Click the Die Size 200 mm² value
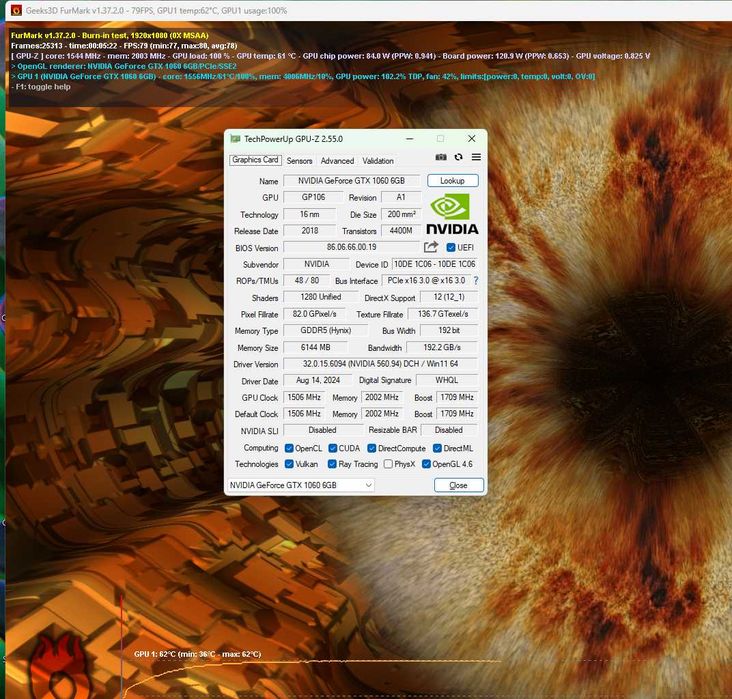The width and height of the screenshot is (732, 699). click(401, 214)
